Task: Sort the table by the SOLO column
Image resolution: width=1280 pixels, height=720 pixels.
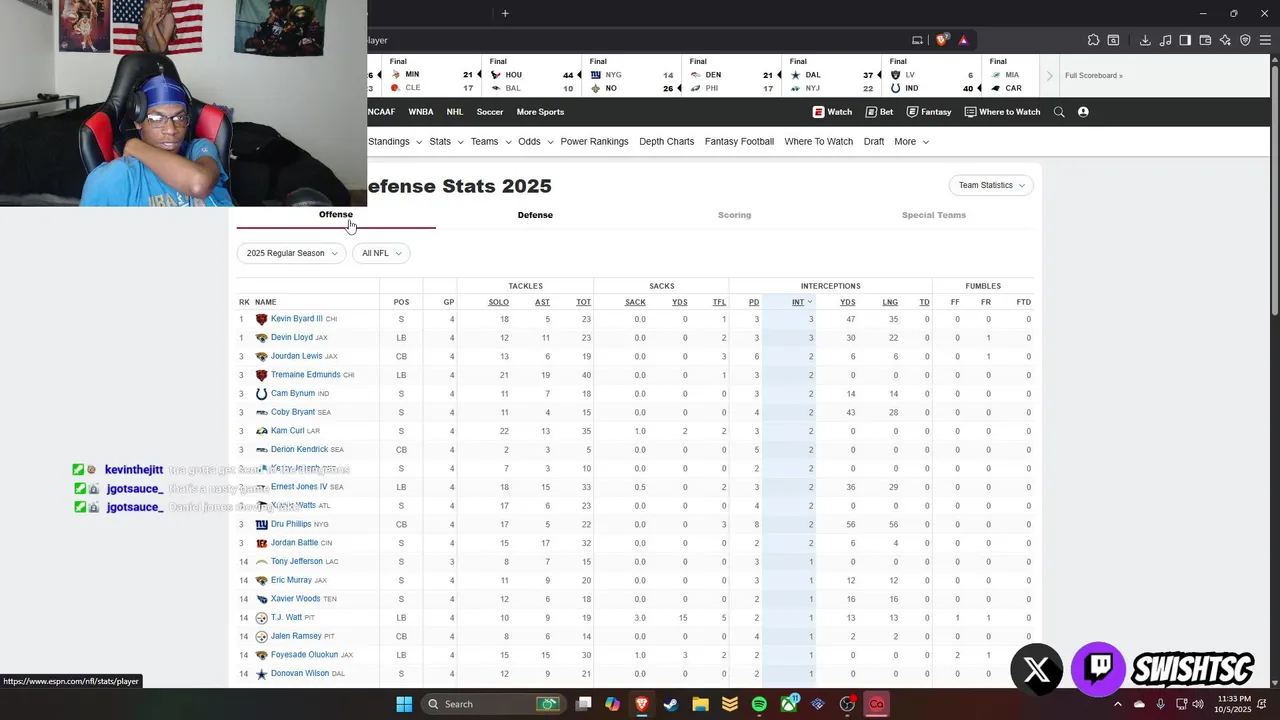Action: point(498,302)
